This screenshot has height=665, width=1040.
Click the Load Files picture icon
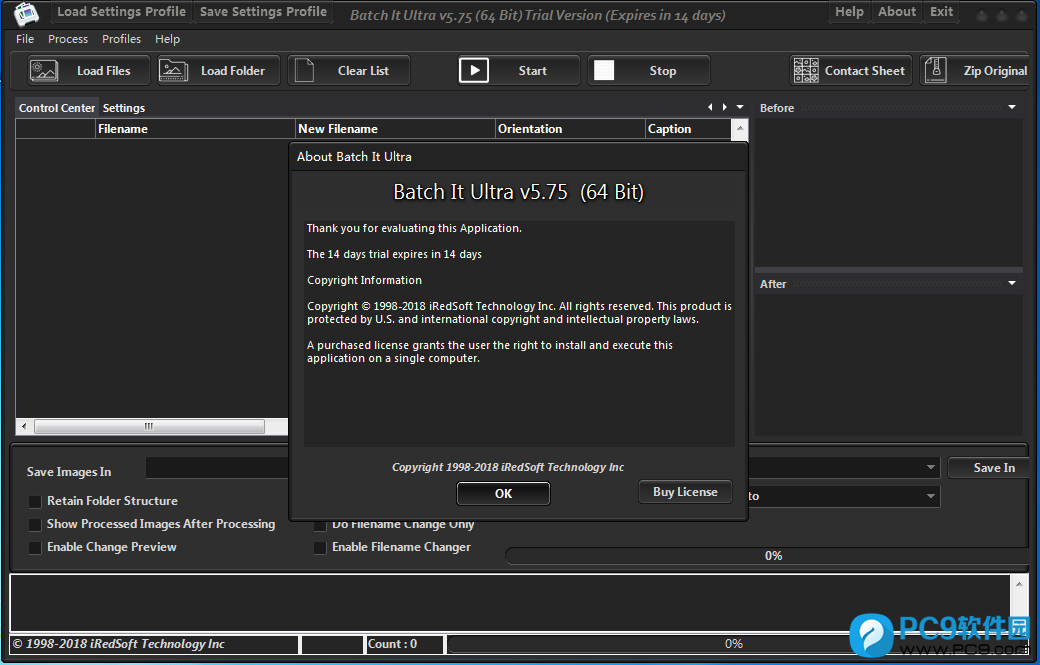click(x=44, y=70)
